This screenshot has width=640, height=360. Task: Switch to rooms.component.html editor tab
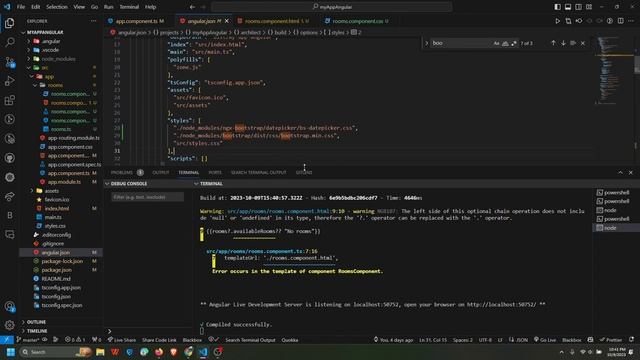click(x=272, y=21)
